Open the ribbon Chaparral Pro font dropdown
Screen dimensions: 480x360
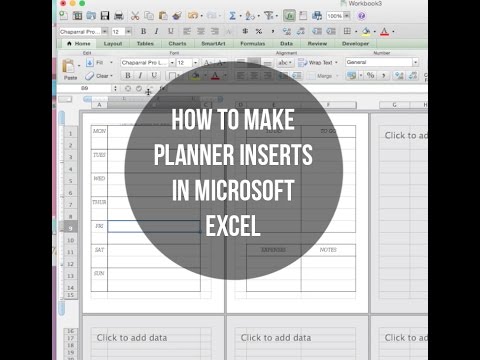click(172, 63)
